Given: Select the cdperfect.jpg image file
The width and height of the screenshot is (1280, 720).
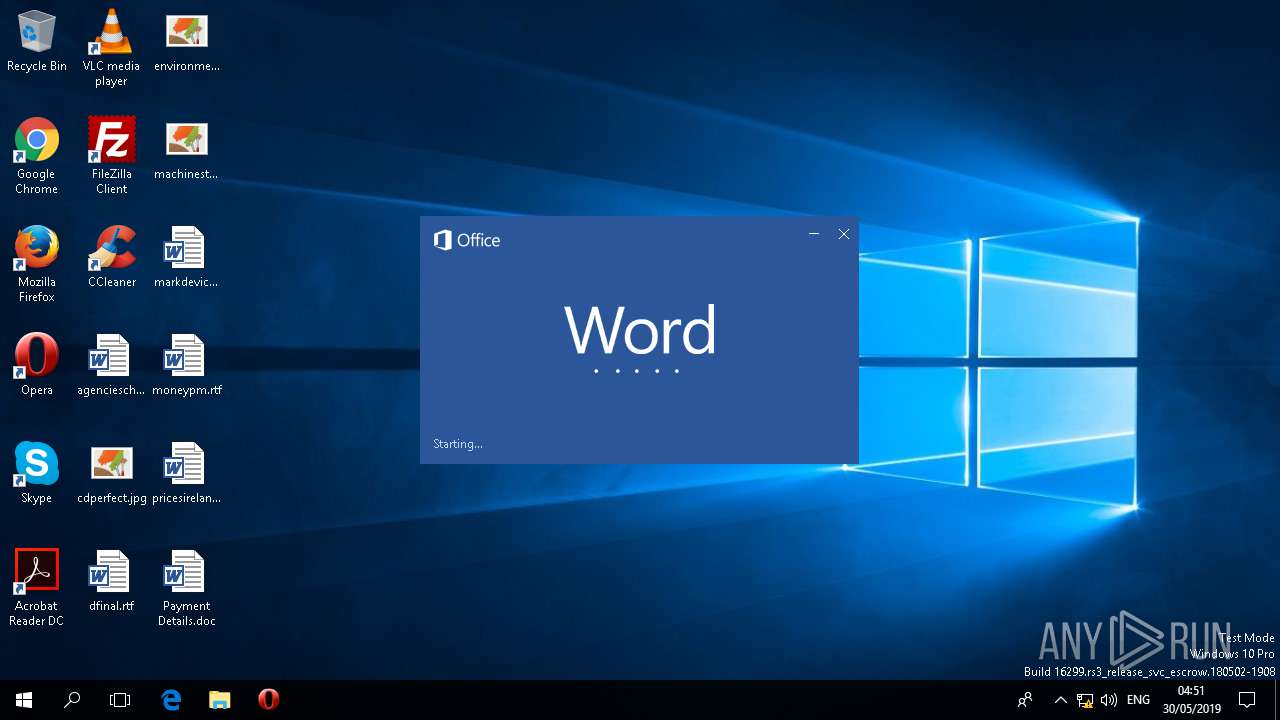Looking at the screenshot, I should pos(111,474).
